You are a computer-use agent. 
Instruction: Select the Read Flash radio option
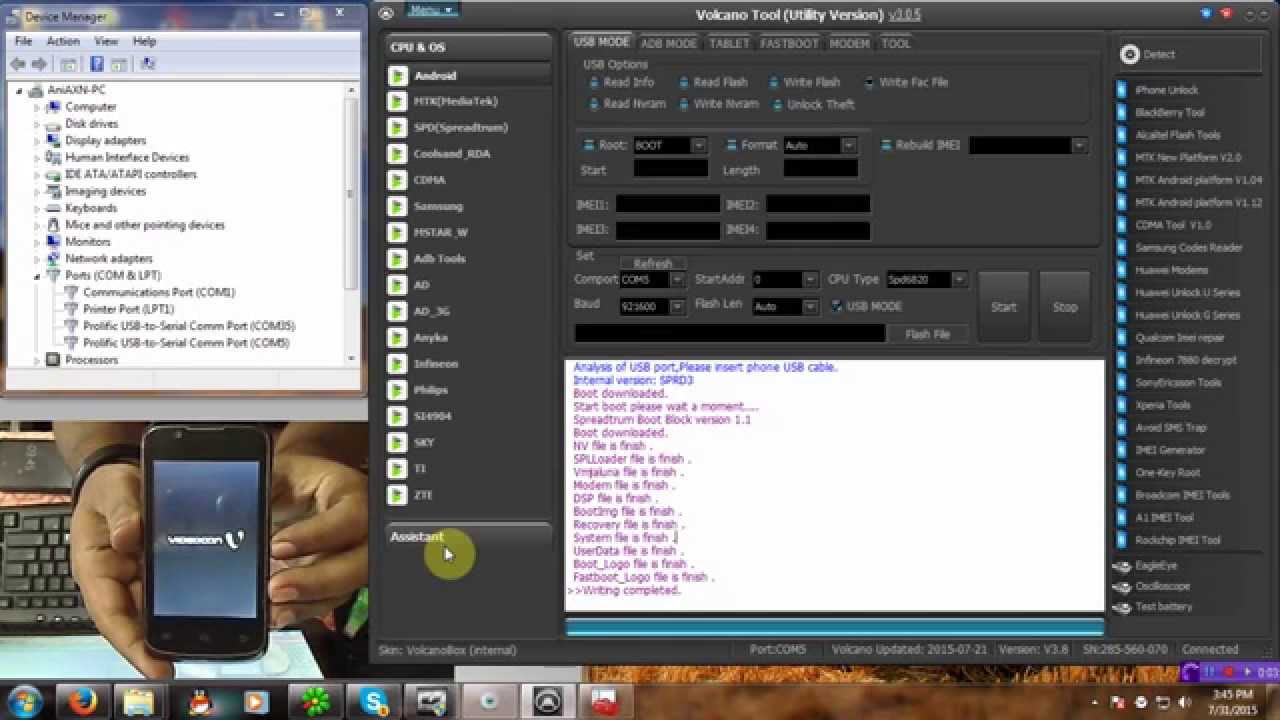(x=684, y=82)
